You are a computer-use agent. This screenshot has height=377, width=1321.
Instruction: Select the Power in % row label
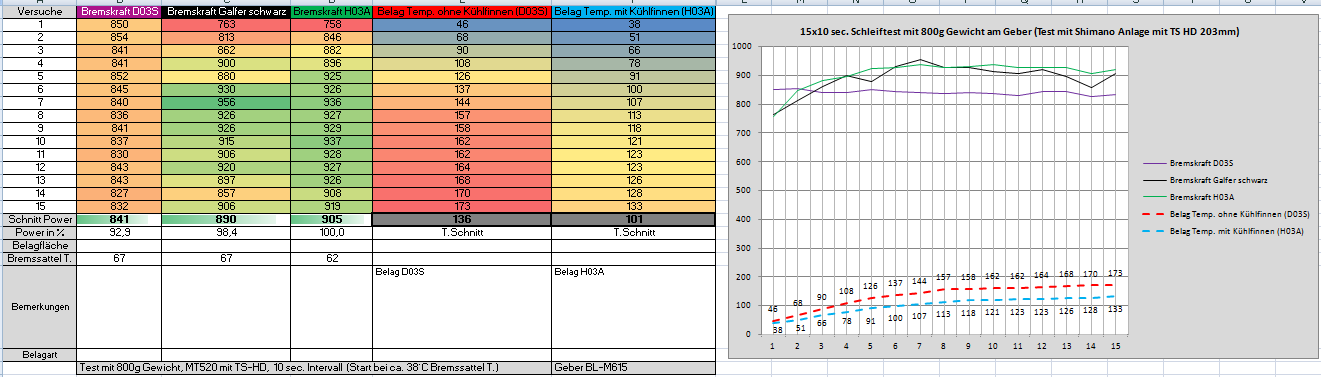coord(38,232)
